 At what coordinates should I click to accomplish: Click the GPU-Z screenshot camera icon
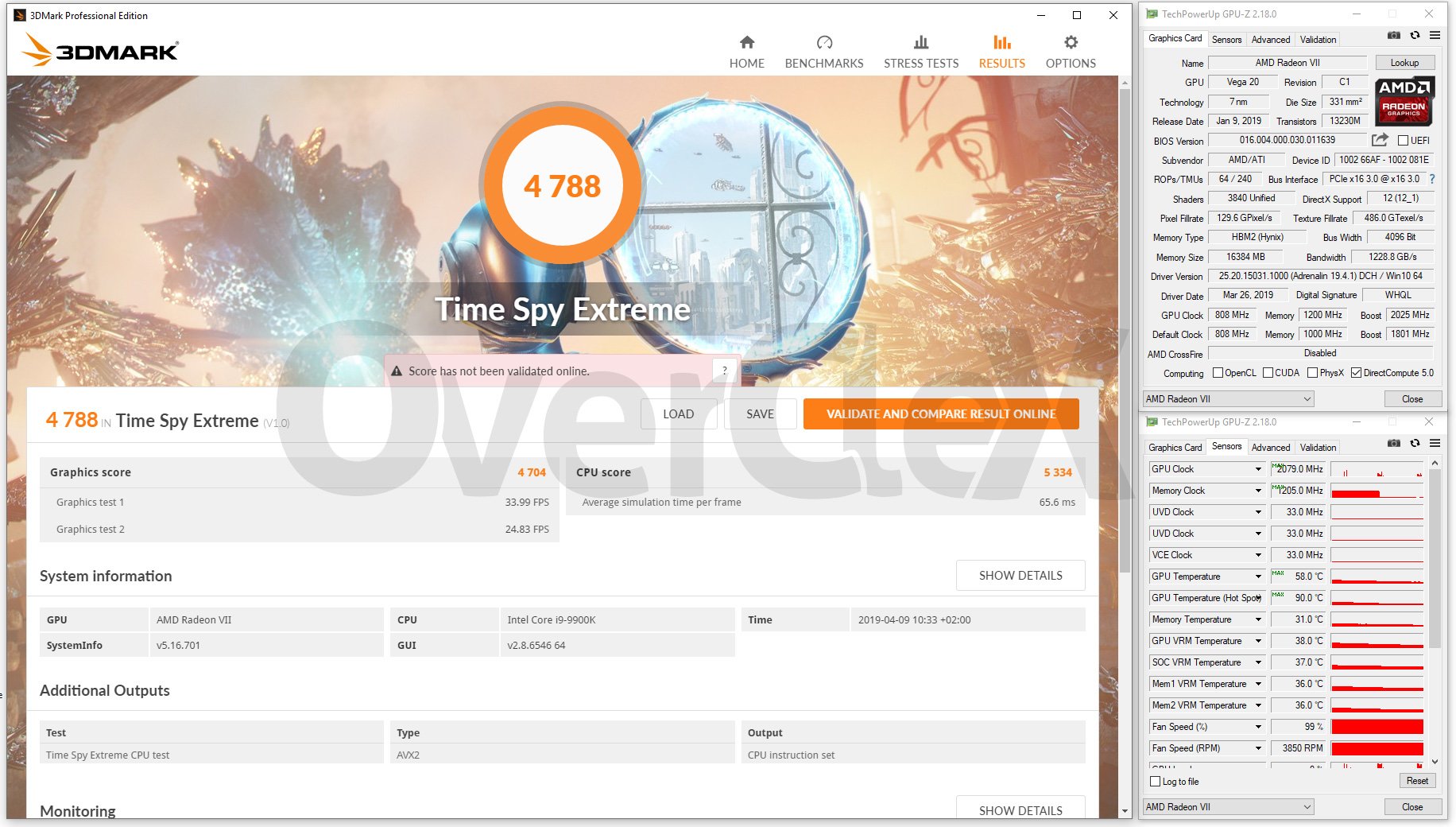click(1393, 36)
